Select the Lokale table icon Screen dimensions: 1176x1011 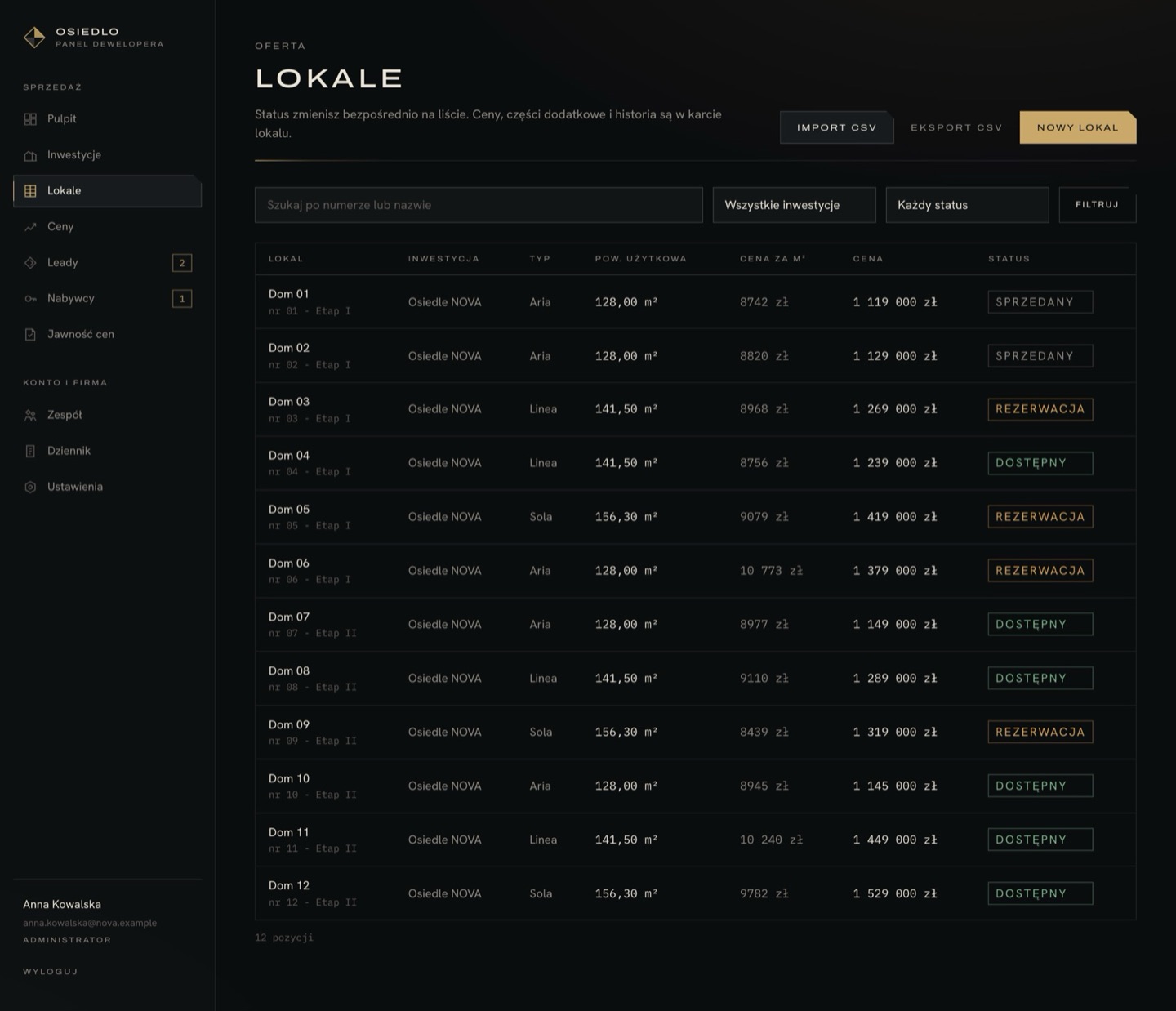[x=30, y=191]
